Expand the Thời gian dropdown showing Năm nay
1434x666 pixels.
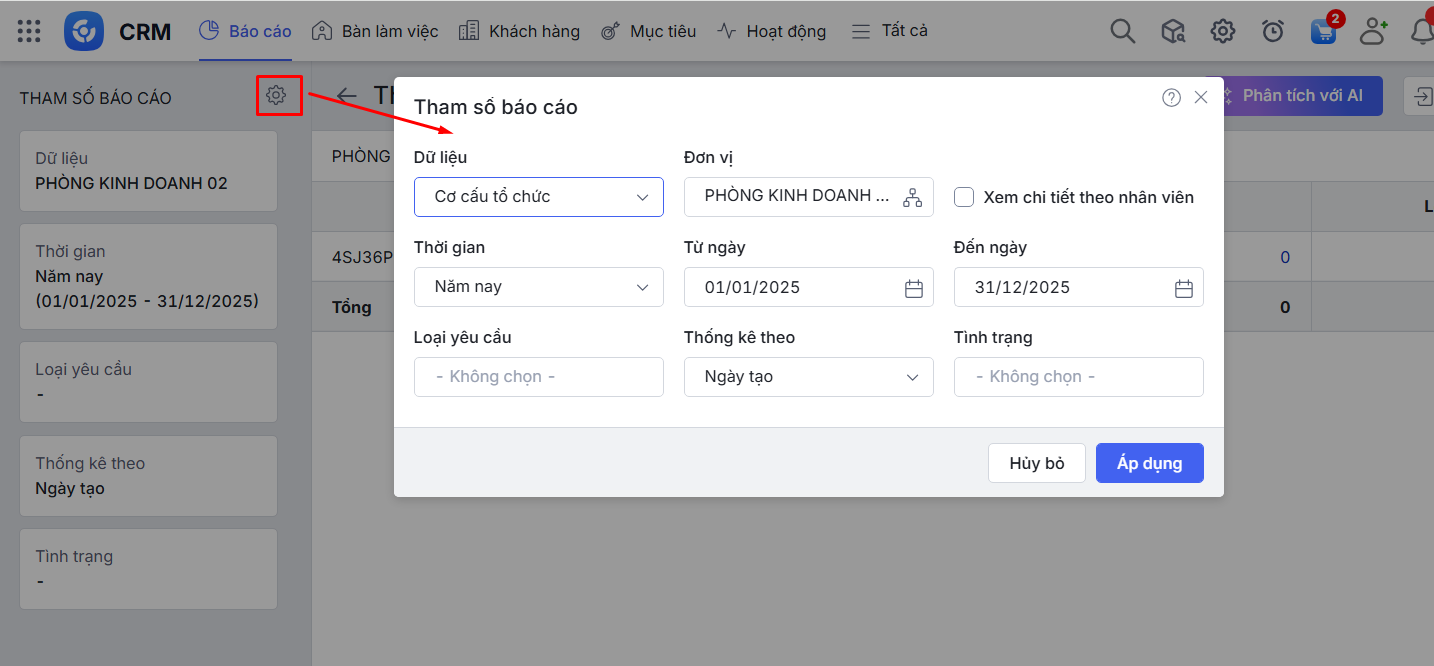tap(538, 287)
